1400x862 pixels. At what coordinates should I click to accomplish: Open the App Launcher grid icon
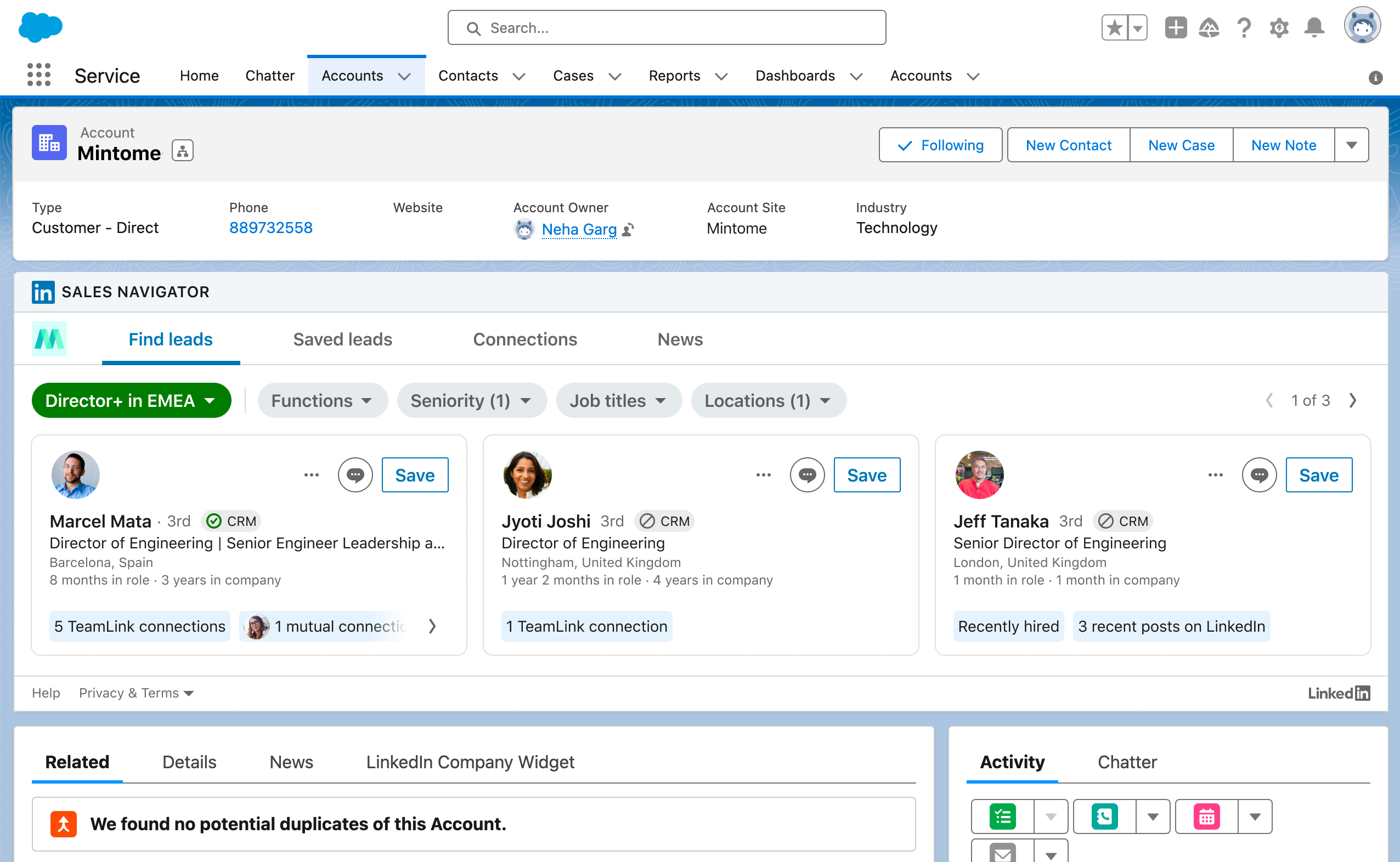39,75
